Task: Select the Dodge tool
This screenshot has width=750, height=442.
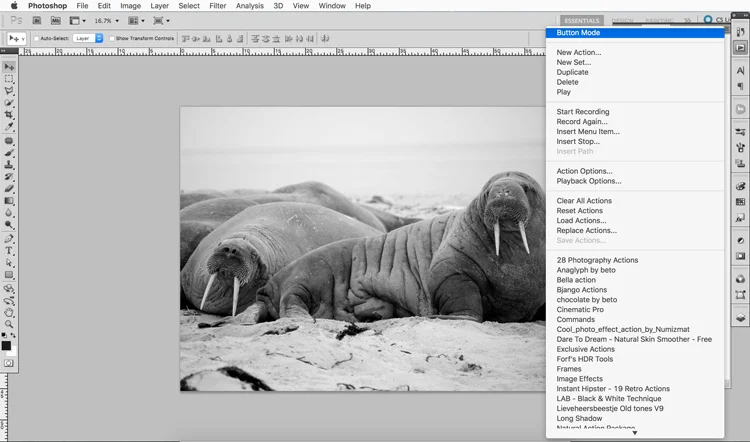Action: coord(9,225)
